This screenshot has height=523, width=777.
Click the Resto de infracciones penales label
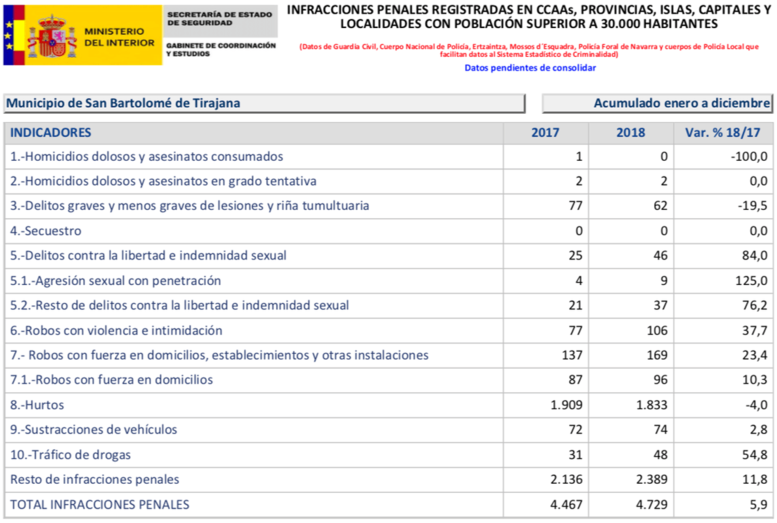95,480
